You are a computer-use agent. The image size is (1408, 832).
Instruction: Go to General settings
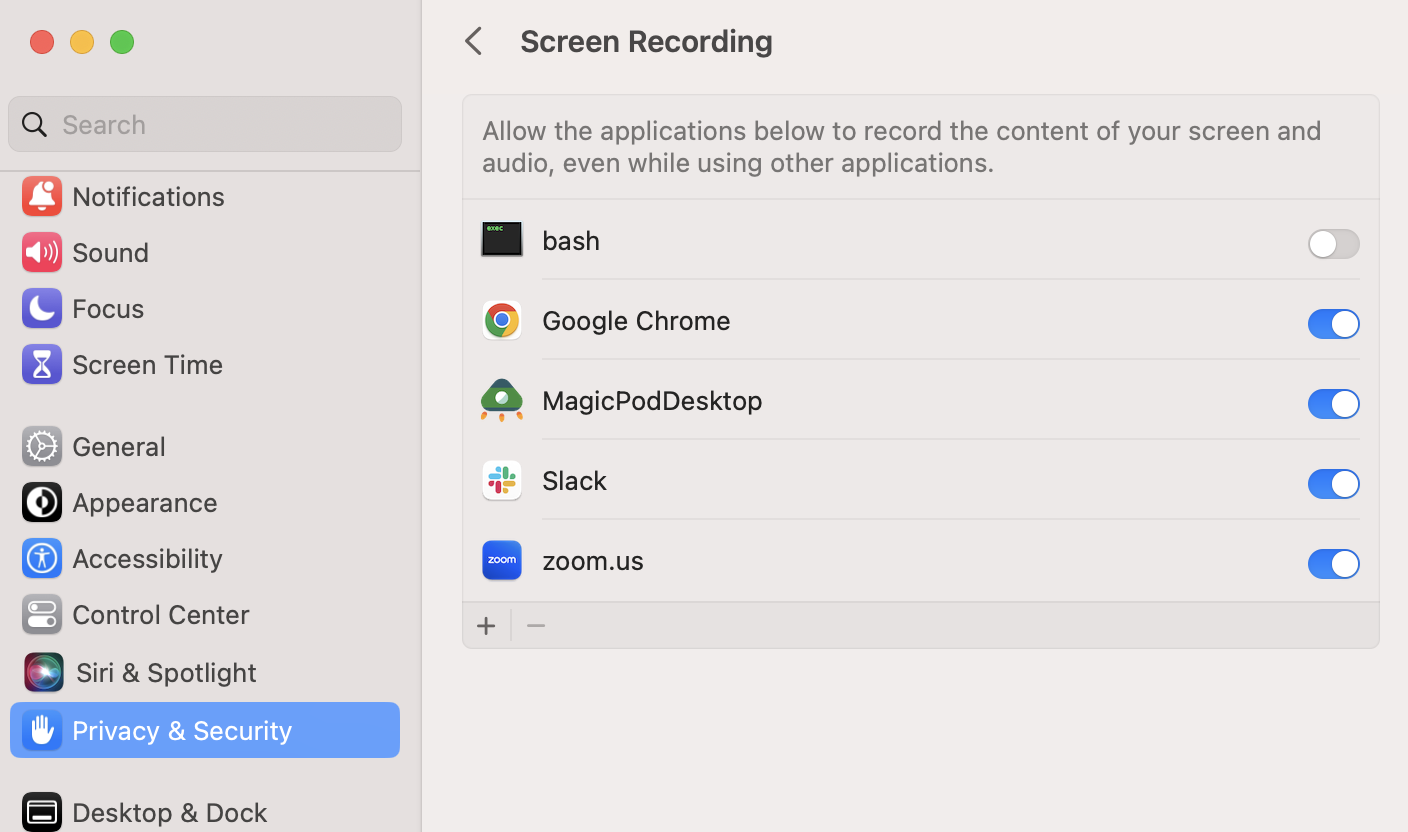[x=205, y=446]
